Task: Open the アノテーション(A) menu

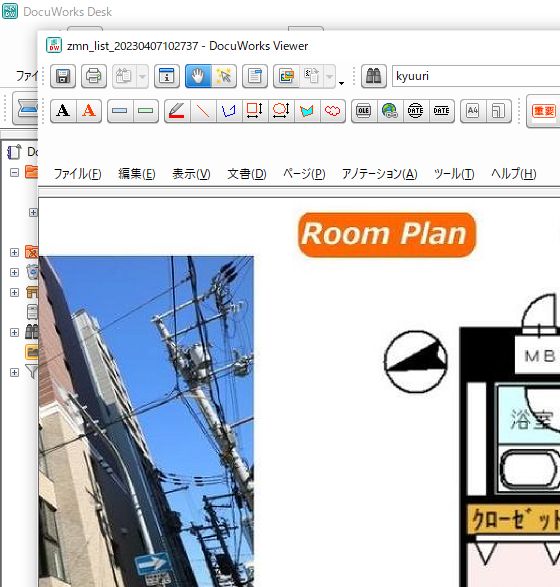Action: pyautogui.click(x=380, y=174)
